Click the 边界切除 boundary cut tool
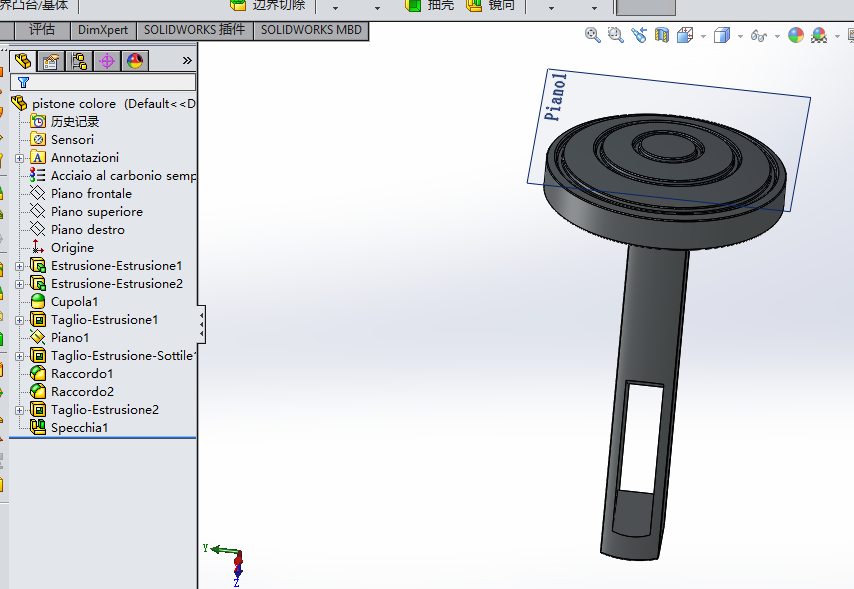Image resolution: width=854 pixels, height=589 pixels. click(x=267, y=5)
